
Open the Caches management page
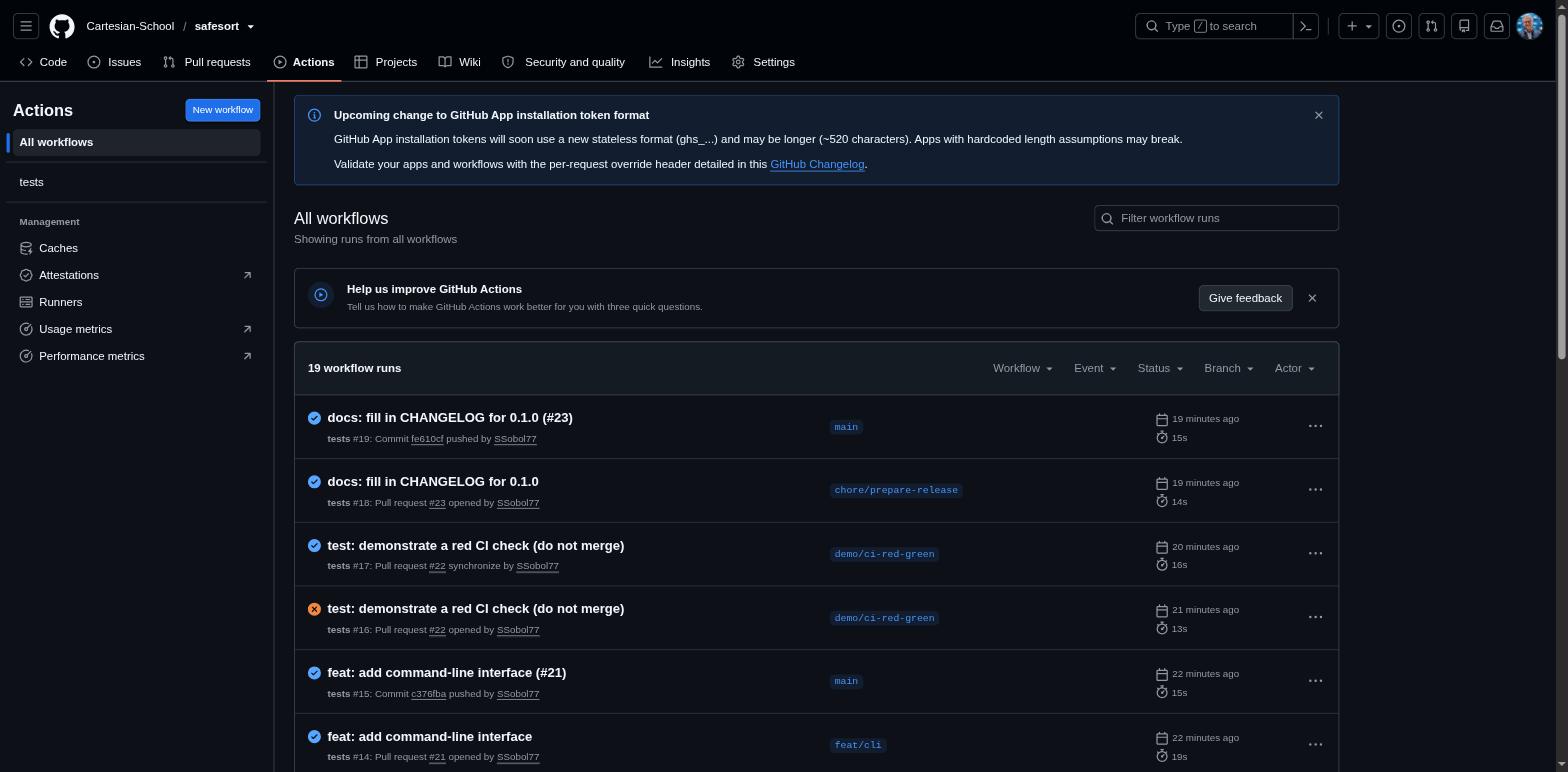tap(135, 248)
